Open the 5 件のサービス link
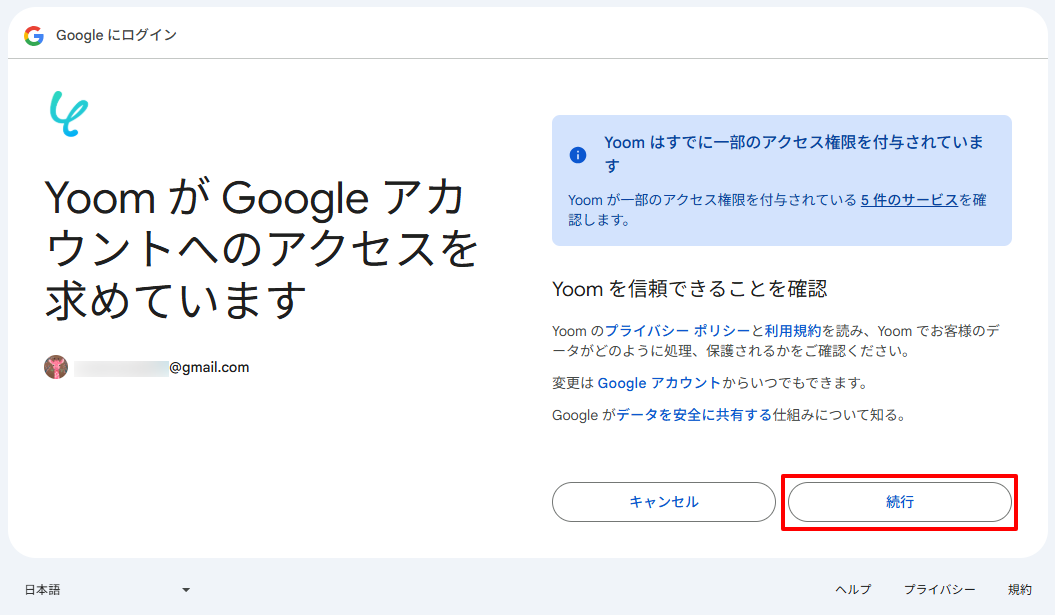This screenshot has width=1055, height=615. [909, 200]
